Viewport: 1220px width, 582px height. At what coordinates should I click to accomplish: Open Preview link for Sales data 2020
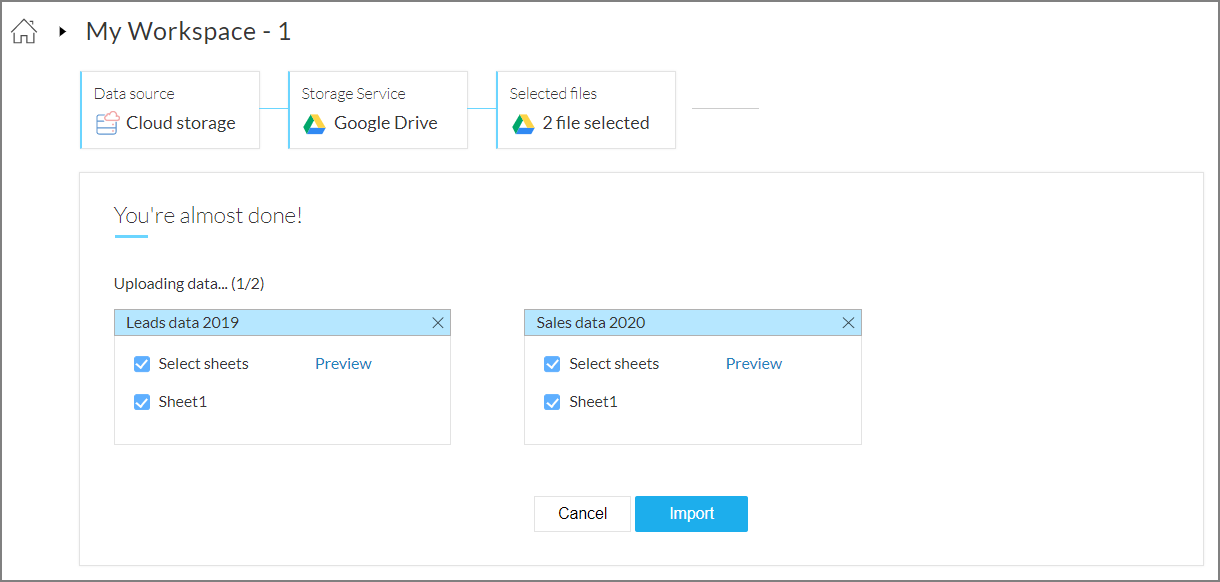point(754,364)
